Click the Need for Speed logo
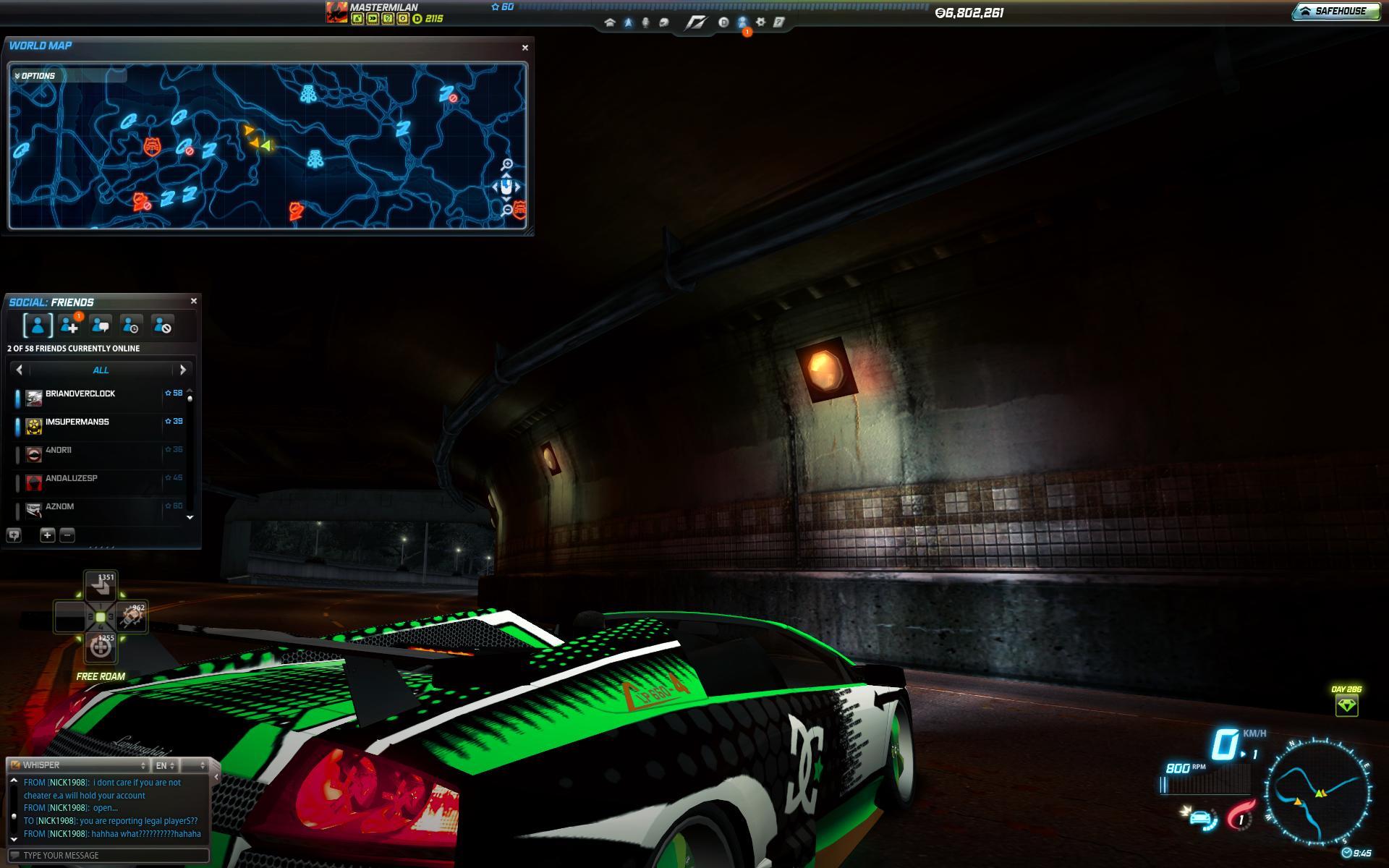The image size is (1389, 868). [695, 22]
